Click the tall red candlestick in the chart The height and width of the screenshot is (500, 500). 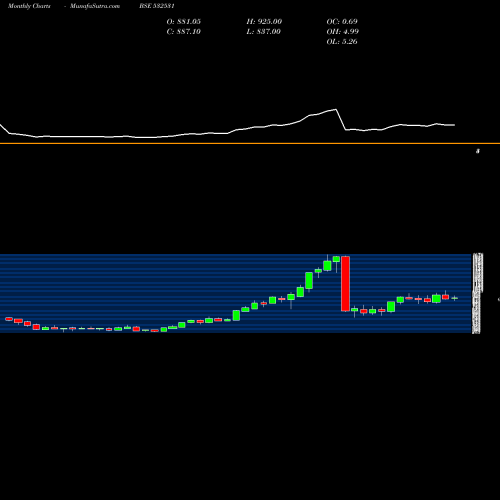[345, 284]
